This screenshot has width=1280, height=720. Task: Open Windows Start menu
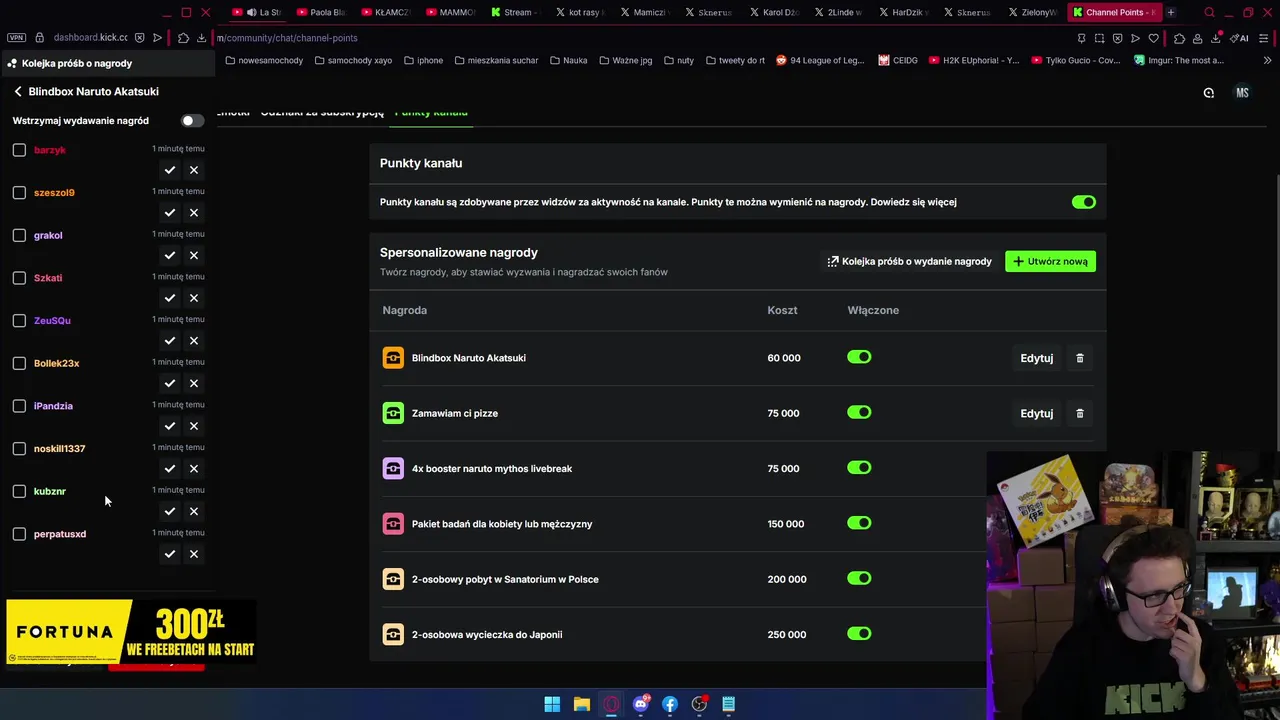[552, 704]
